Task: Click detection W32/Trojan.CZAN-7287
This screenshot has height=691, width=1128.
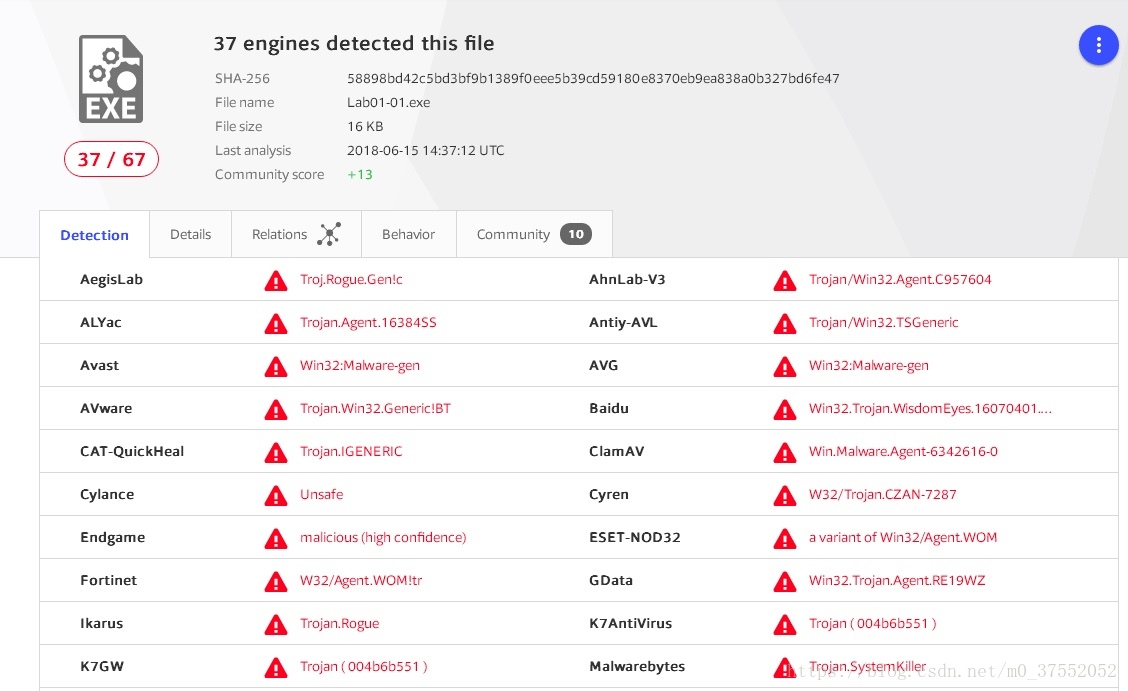Action: [883, 494]
